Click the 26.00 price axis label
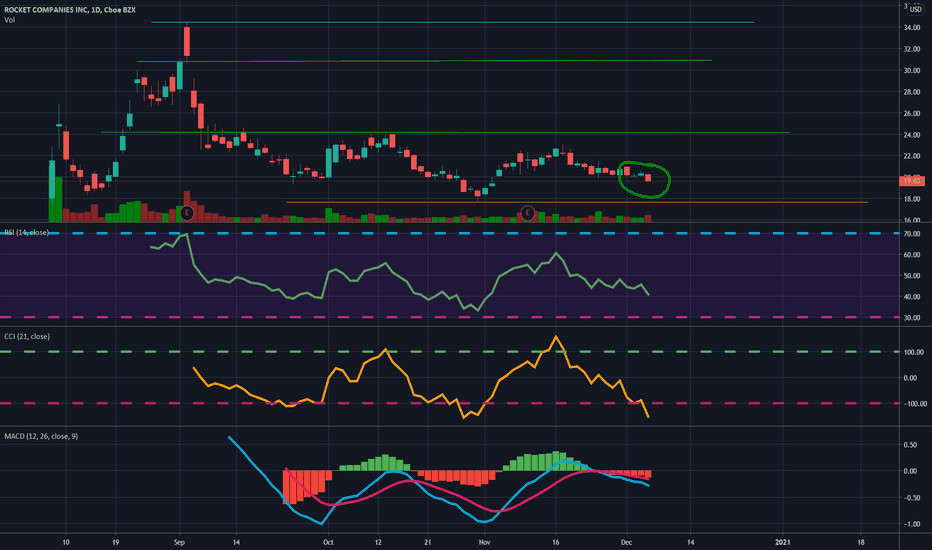Viewport: 932px width, 550px height. (912, 114)
